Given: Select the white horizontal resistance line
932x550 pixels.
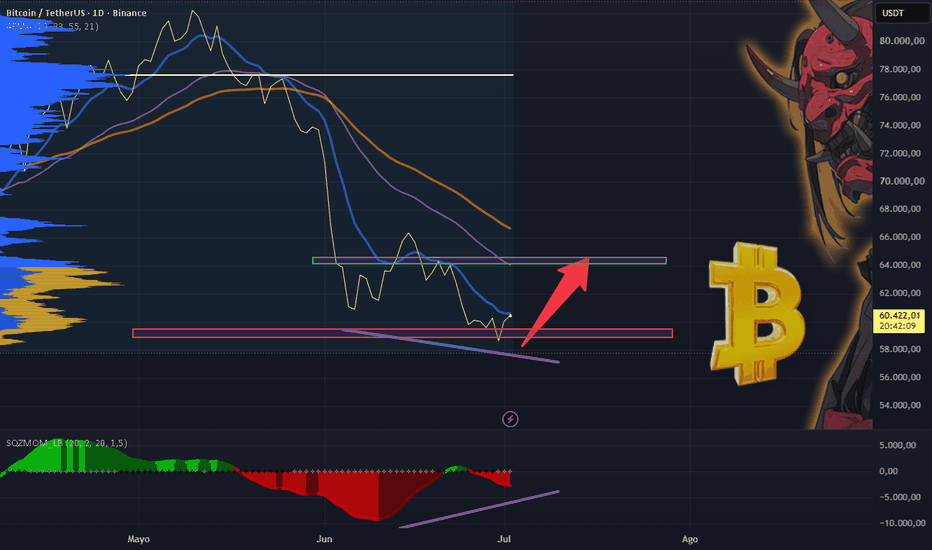Looking at the screenshot, I should [319, 75].
